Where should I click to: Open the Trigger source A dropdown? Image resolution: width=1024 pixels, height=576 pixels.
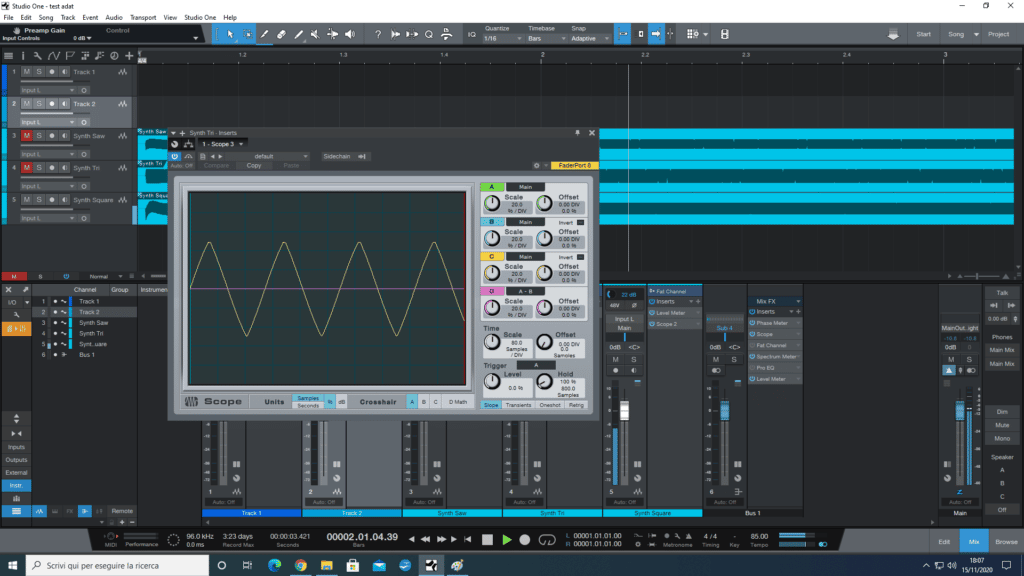pyautogui.click(x=536, y=365)
